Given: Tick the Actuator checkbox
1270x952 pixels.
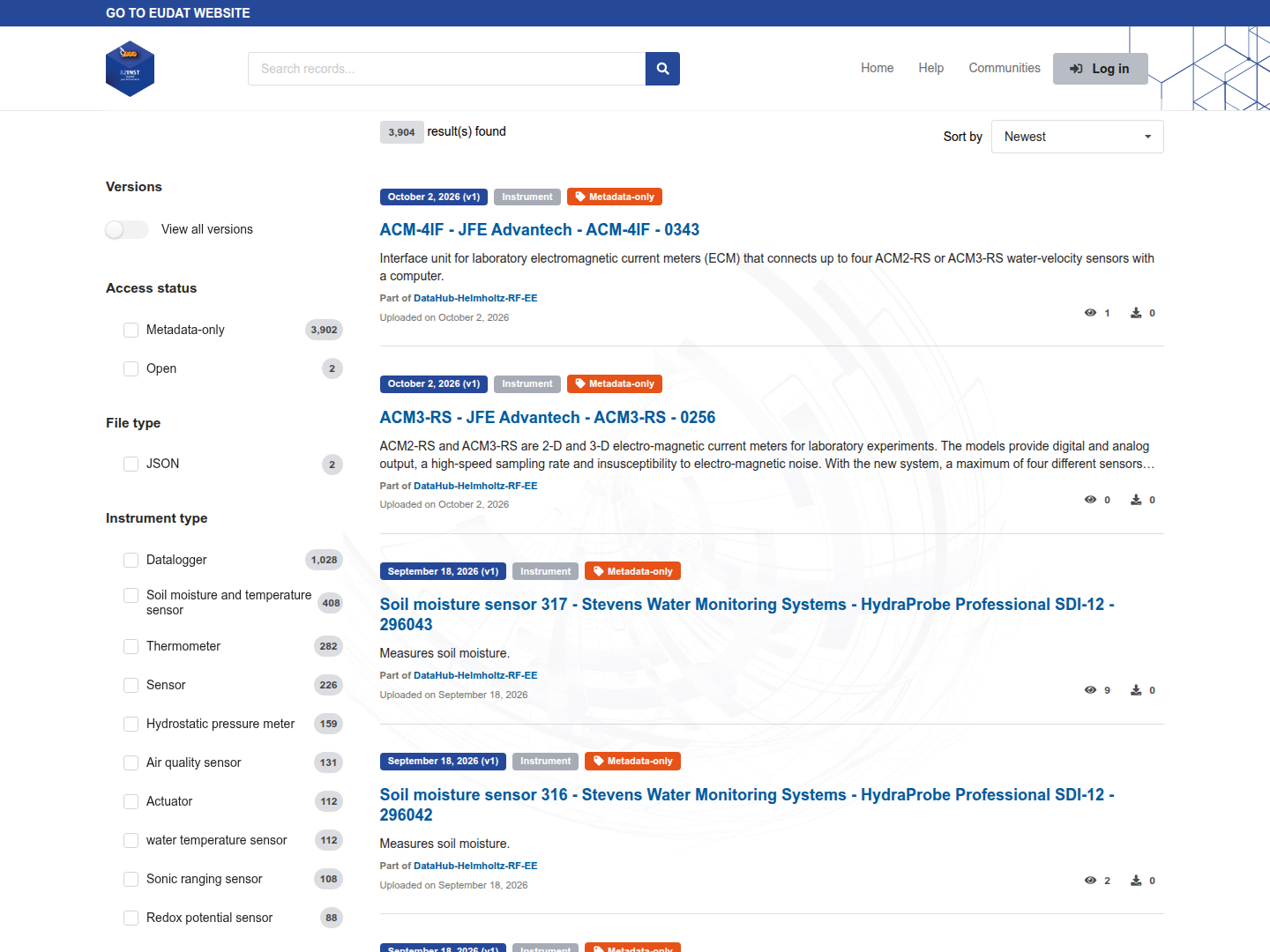Looking at the screenshot, I should coord(131,801).
